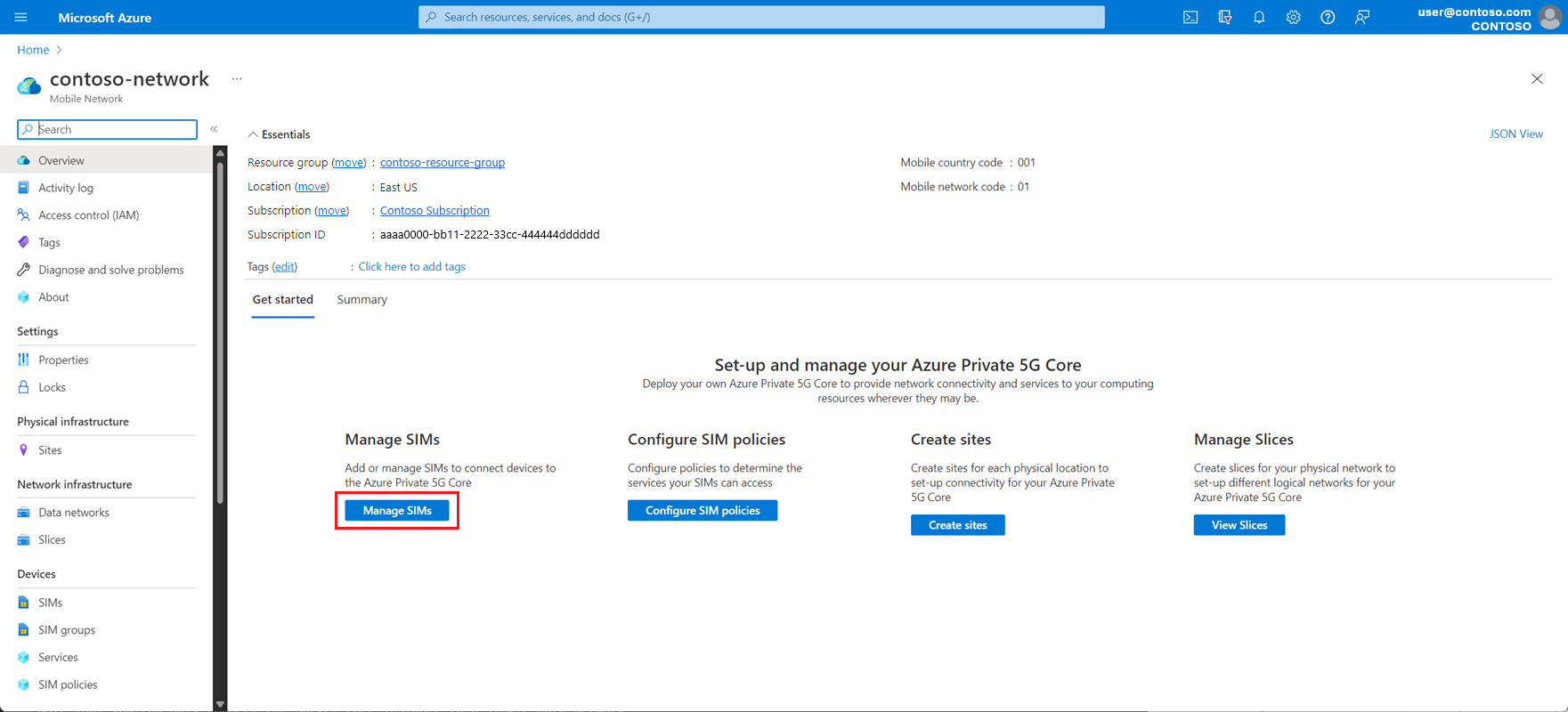
Task: Go to Home breadcrumb
Action: [x=33, y=50]
